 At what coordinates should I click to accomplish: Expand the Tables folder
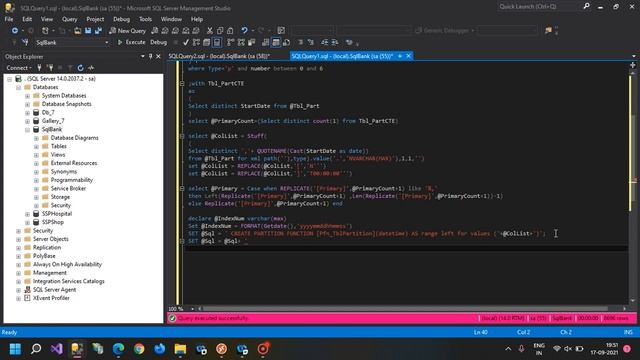point(36,146)
